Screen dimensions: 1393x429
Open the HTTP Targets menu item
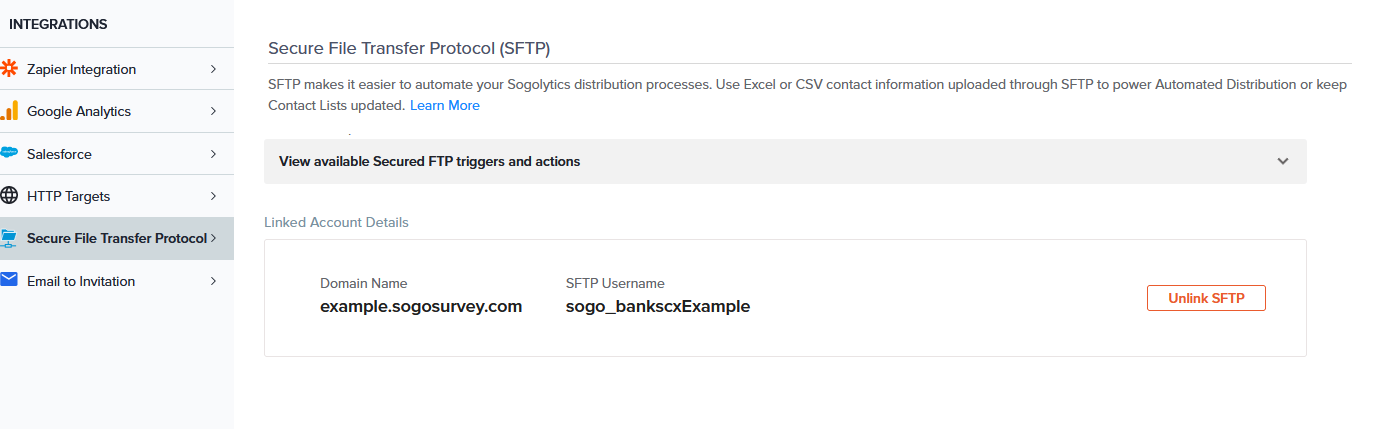68,196
